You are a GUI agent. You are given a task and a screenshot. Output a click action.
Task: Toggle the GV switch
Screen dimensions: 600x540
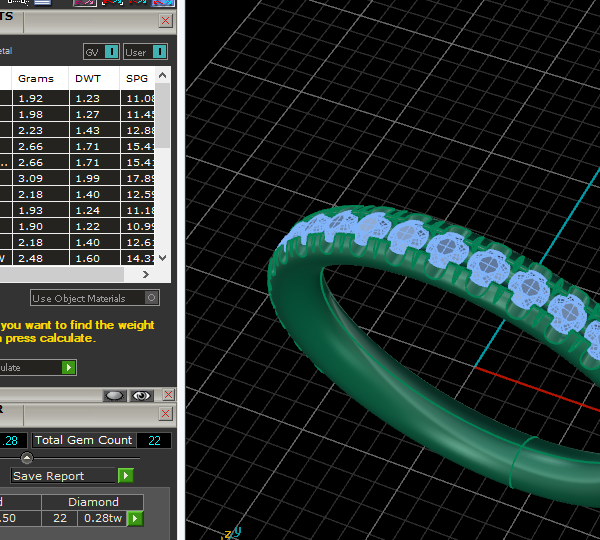click(111, 52)
